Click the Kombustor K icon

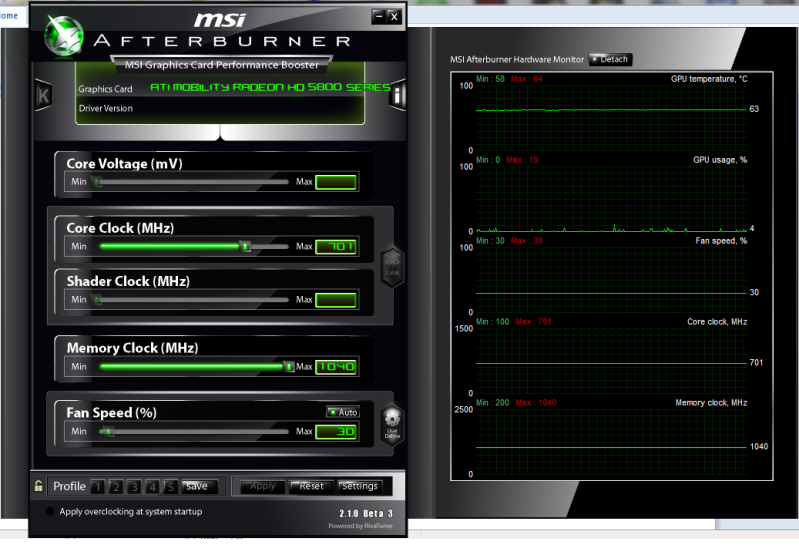tap(43, 95)
